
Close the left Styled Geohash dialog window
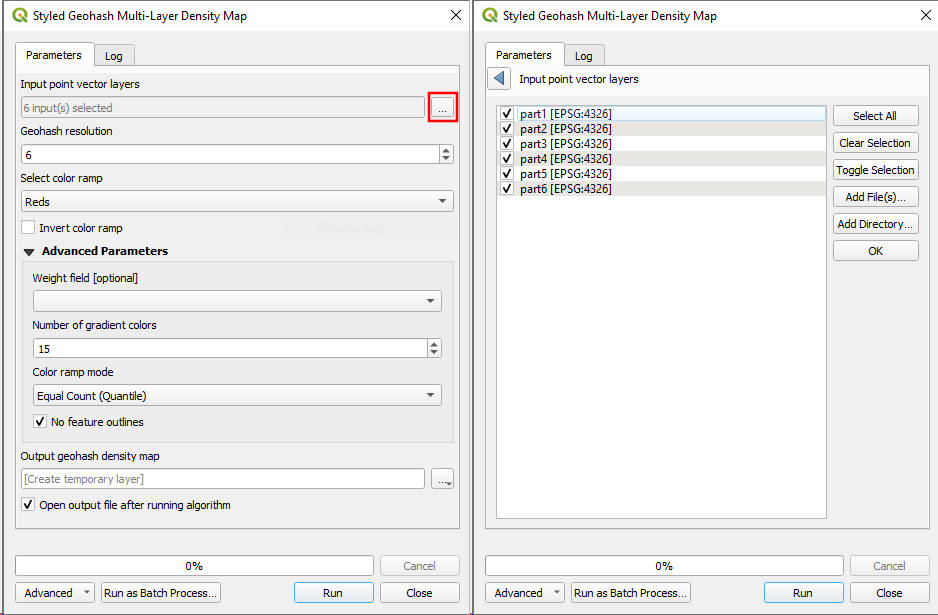pyautogui.click(x=456, y=15)
